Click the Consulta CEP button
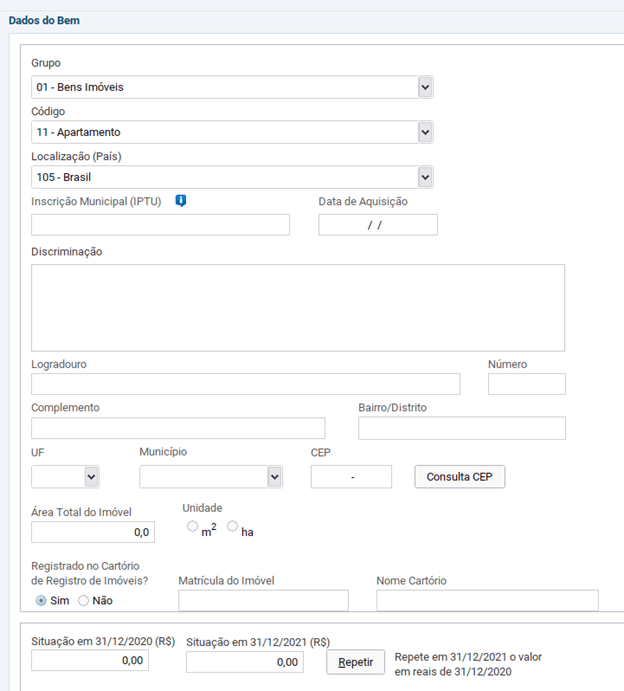 pos(460,477)
